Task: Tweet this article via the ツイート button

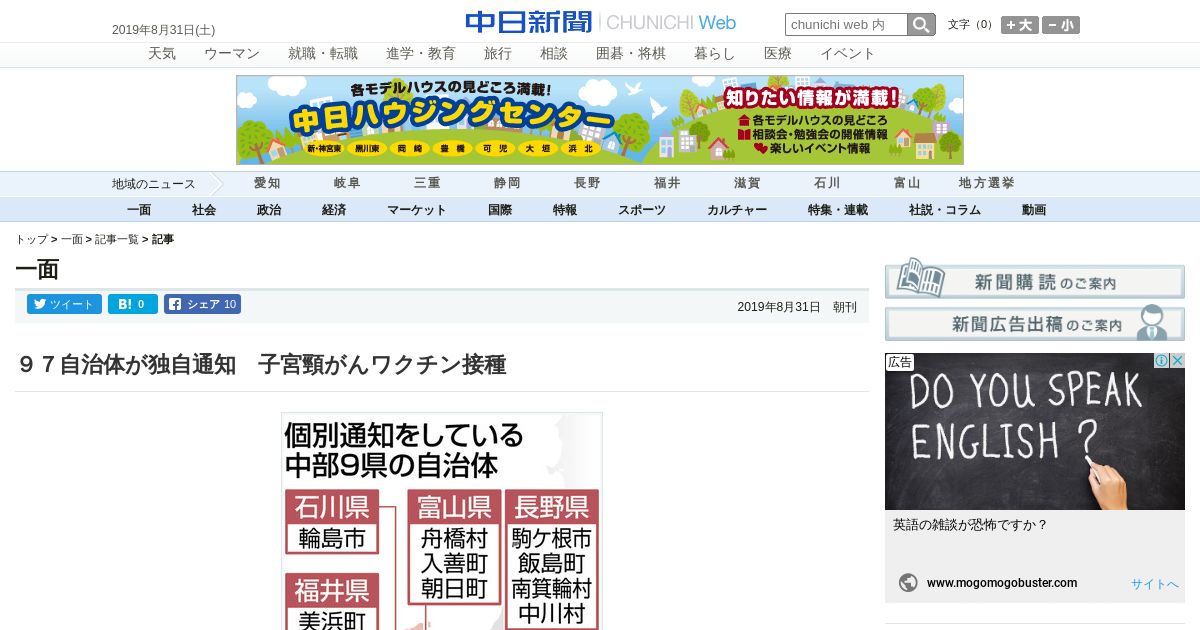Action: click(x=64, y=304)
